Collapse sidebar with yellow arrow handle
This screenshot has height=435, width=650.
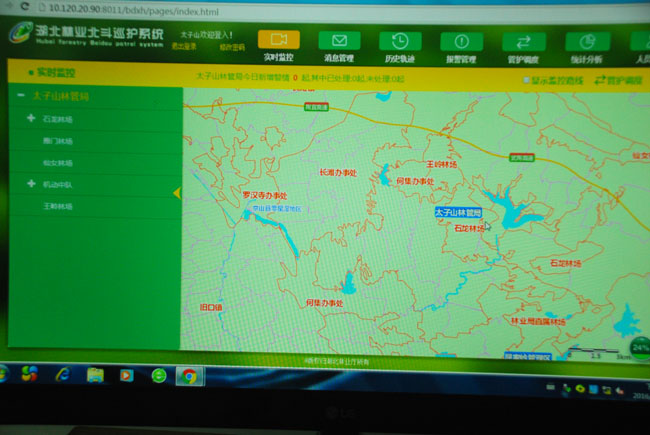click(177, 193)
